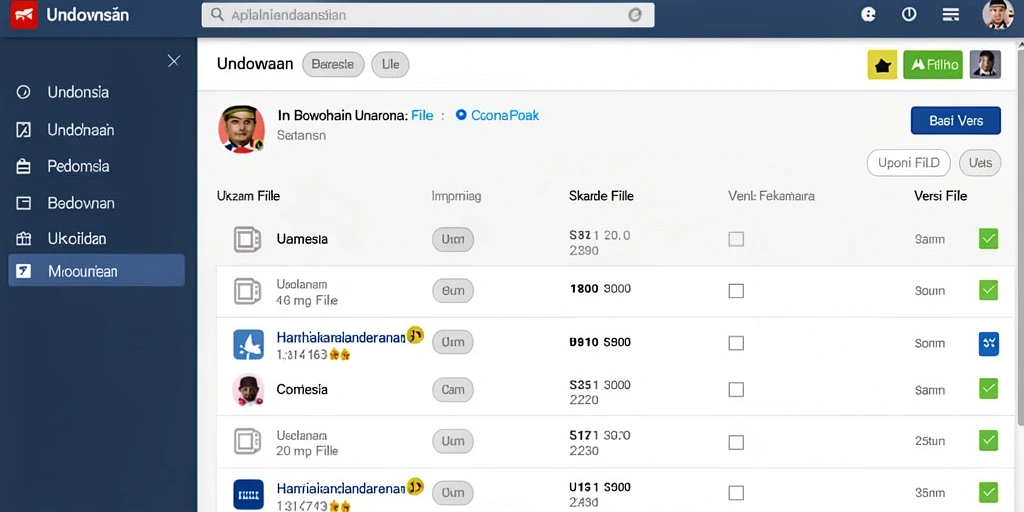Select Ukoiidan gift icon in sidebar

[x=24, y=238]
